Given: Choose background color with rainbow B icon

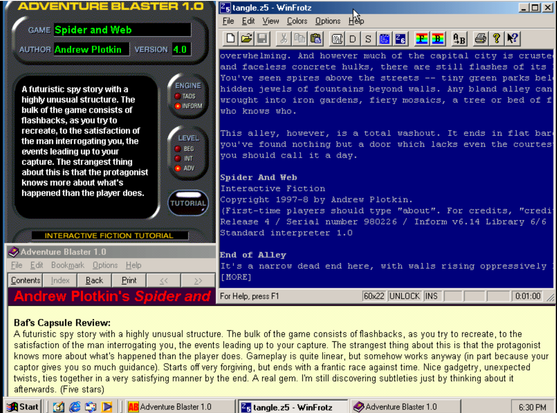Looking at the screenshot, I should [438, 38].
